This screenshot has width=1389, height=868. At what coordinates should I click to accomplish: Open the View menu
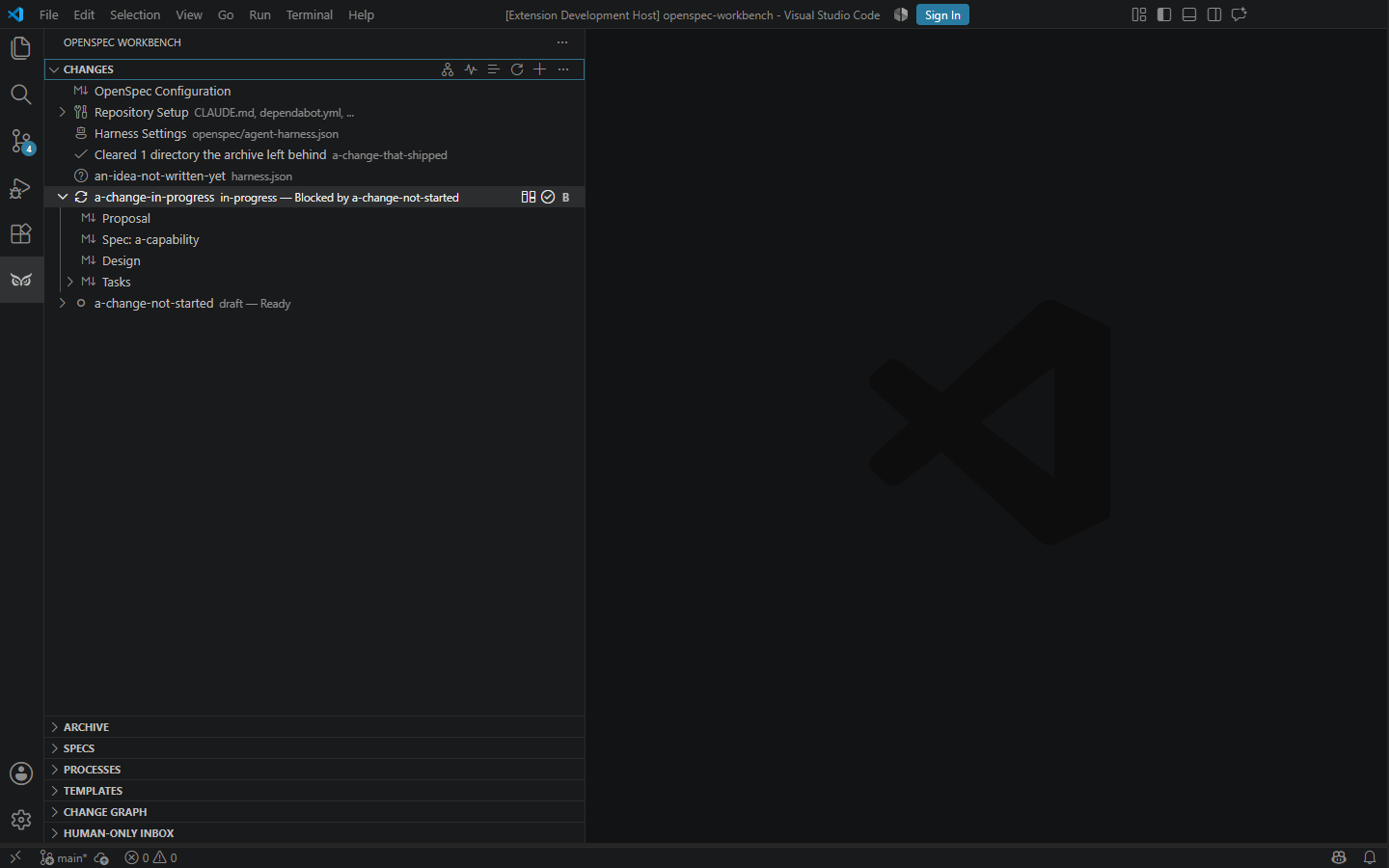click(x=189, y=14)
